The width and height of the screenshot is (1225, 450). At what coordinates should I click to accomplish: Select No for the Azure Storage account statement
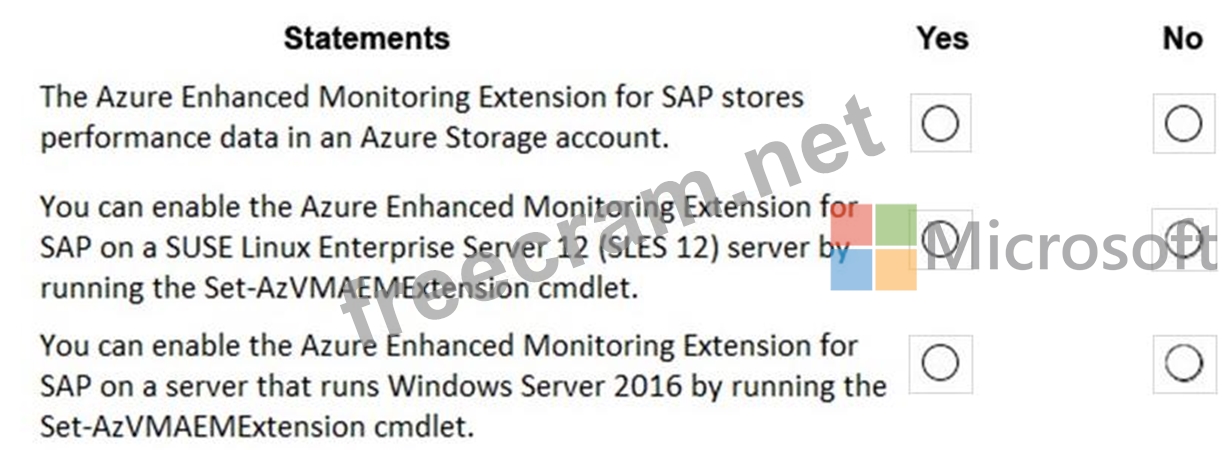click(x=1183, y=123)
